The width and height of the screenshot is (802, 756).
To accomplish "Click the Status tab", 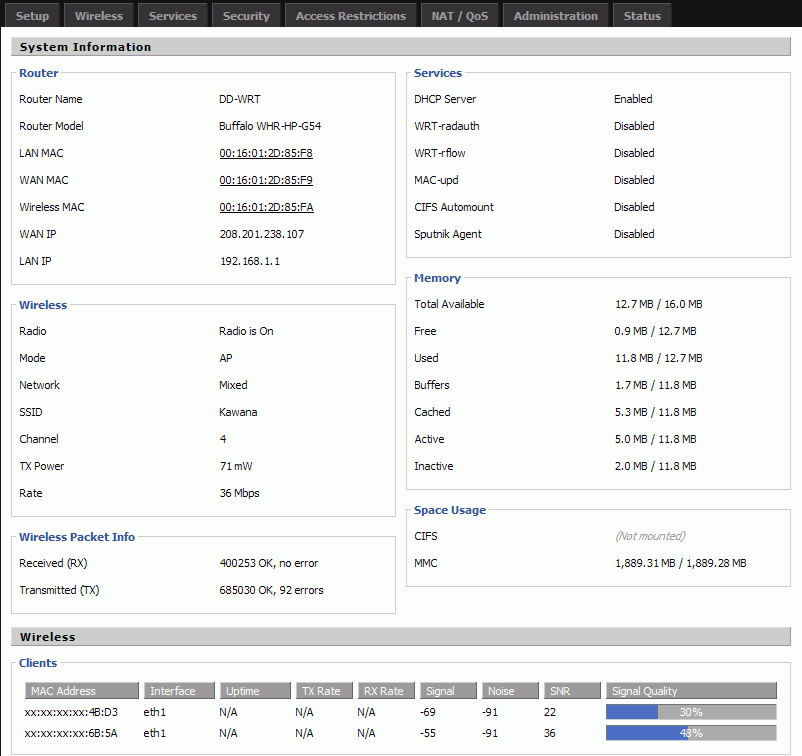I will [642, 16].
